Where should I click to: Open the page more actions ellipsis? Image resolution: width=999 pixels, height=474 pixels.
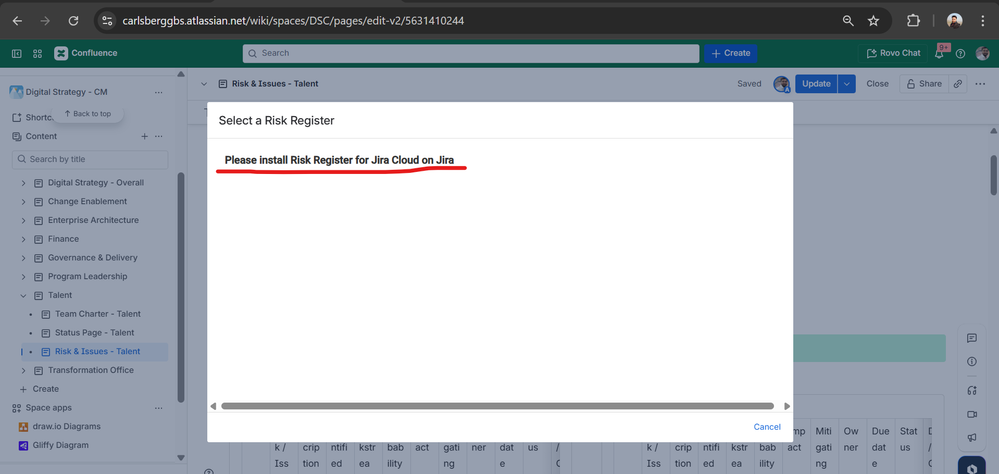(981, 83)
